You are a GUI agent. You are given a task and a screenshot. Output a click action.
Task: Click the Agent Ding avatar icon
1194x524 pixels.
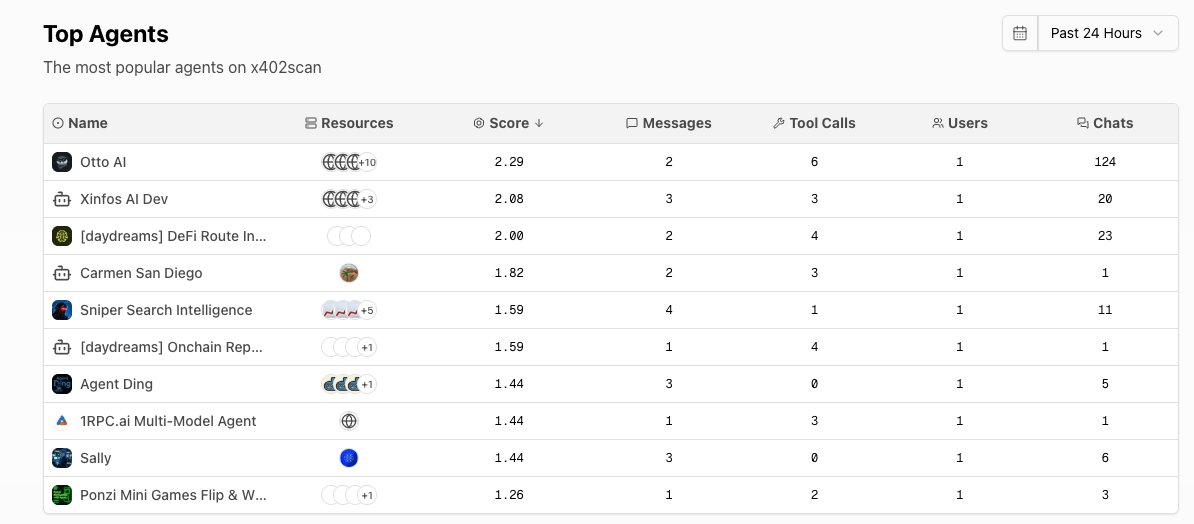click(x=62, y=384)
